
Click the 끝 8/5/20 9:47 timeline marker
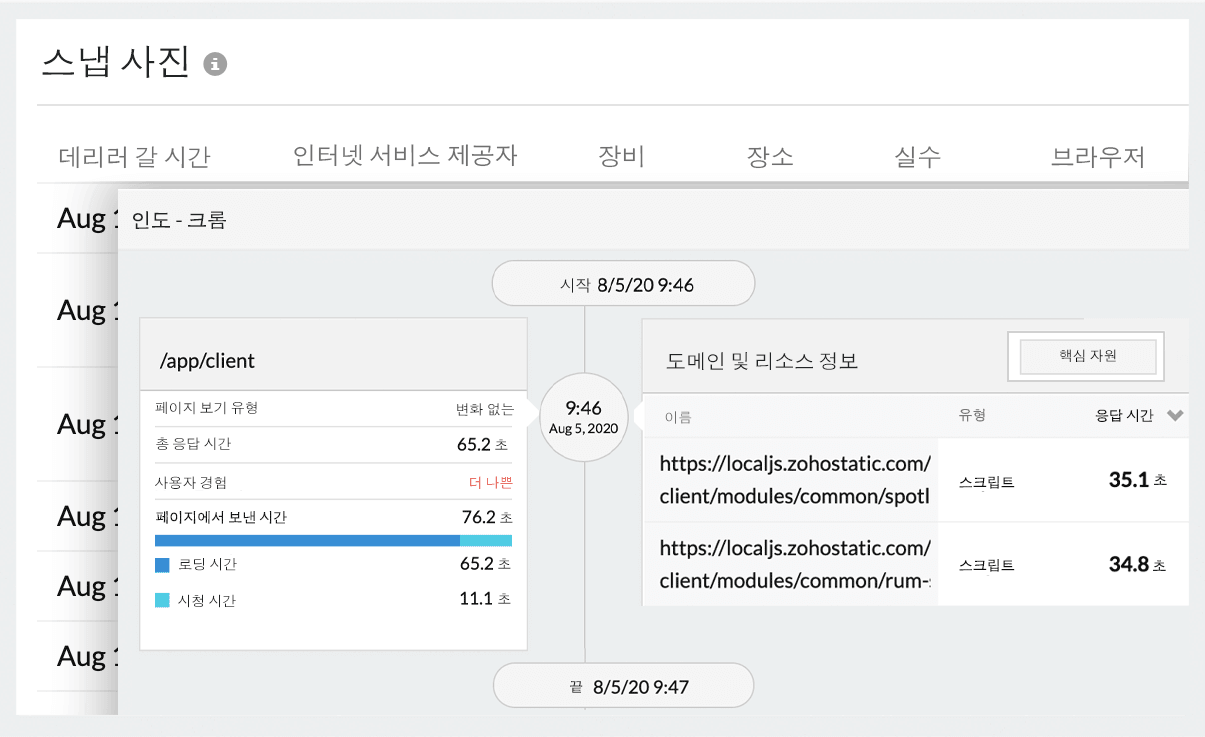622,685
